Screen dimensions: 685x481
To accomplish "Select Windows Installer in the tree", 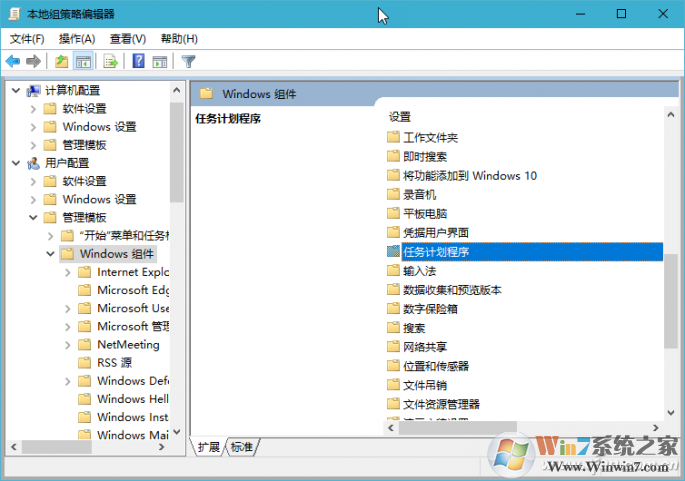I will pos(133,417).
